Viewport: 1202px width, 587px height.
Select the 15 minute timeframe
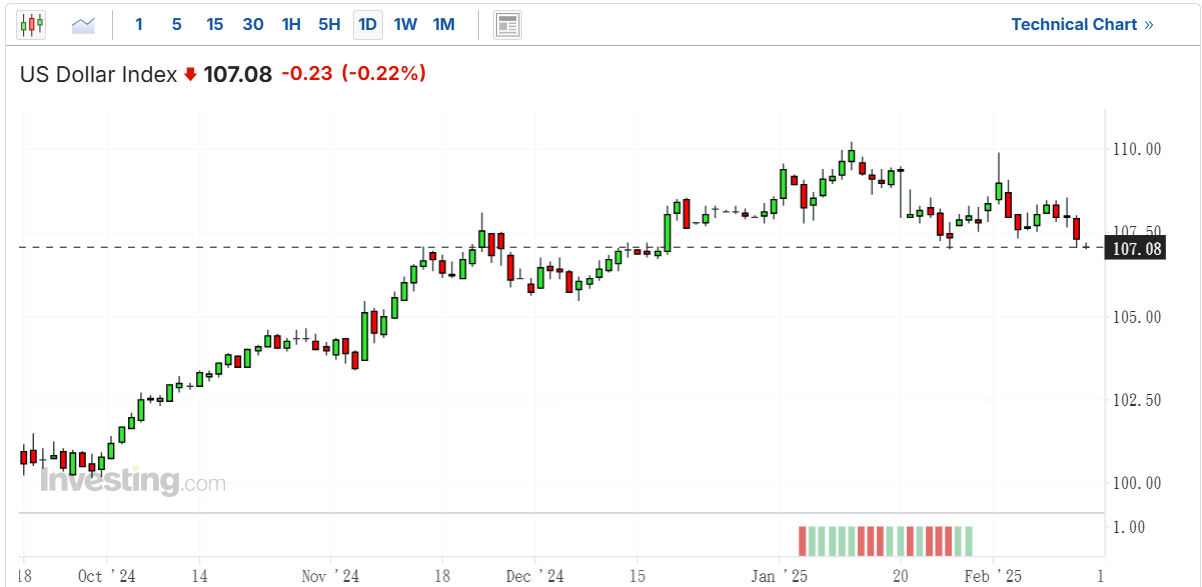215,24
